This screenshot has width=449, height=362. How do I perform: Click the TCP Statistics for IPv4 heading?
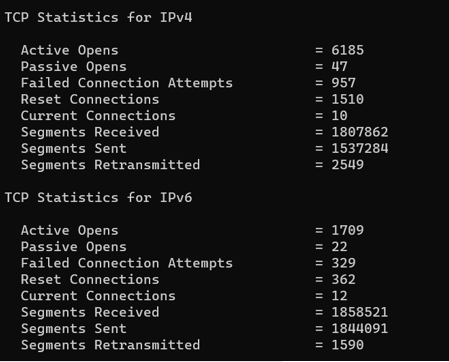99,17
